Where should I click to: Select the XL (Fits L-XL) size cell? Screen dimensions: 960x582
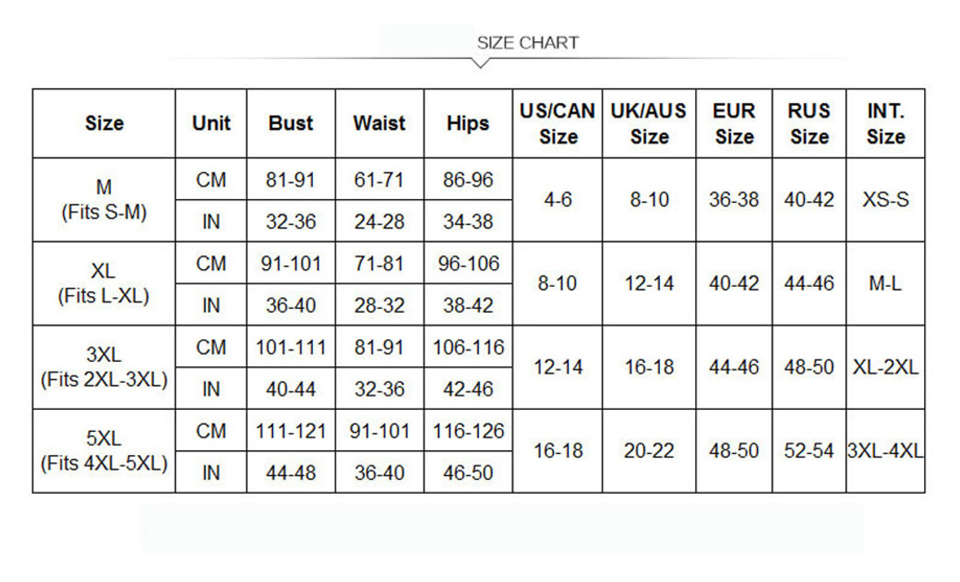click(104, 283)
